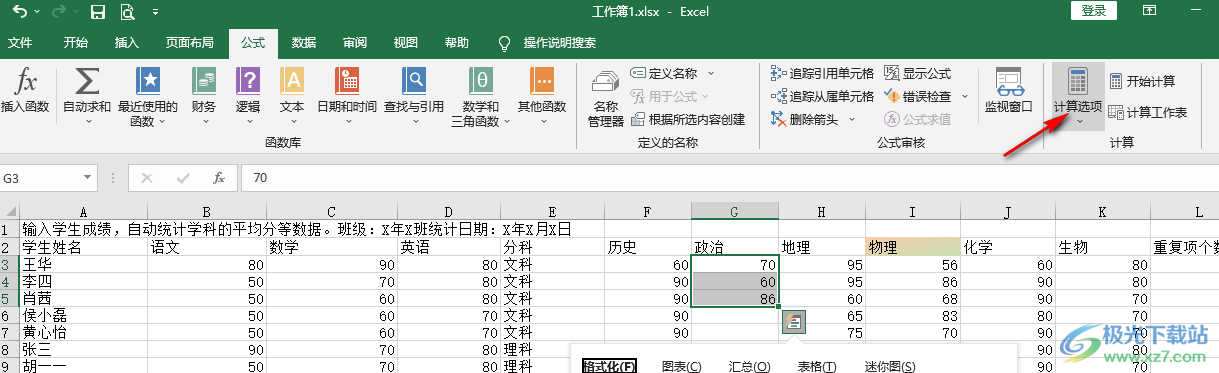Click 追踪引用单元格 button
The image size is (1219, 373).
(x=822, y=73)
